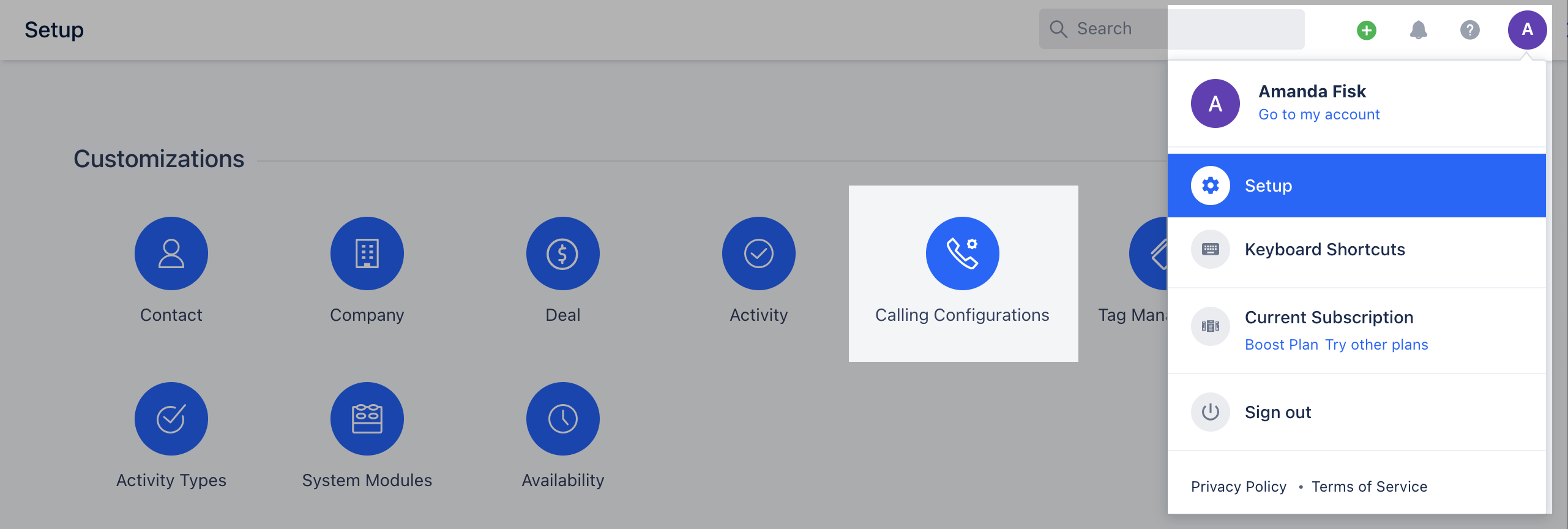Click the Try other plans link
This screenshot has width=1568, height=529.
(x=1376, y=345)
